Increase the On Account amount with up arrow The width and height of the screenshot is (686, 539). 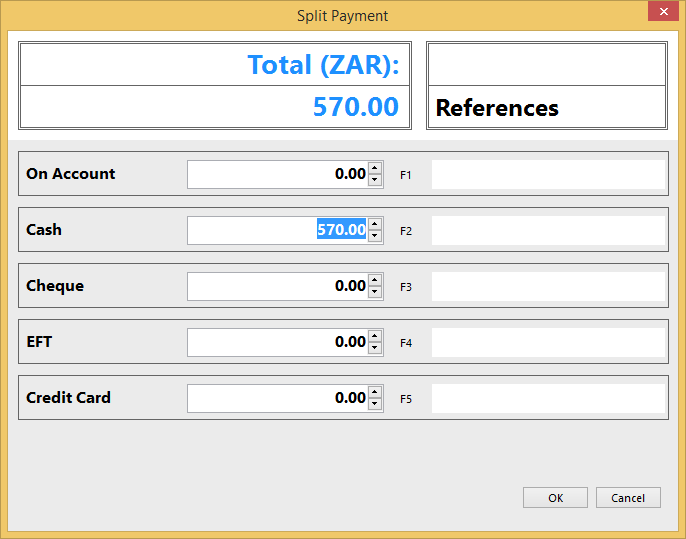pos(375,168)
